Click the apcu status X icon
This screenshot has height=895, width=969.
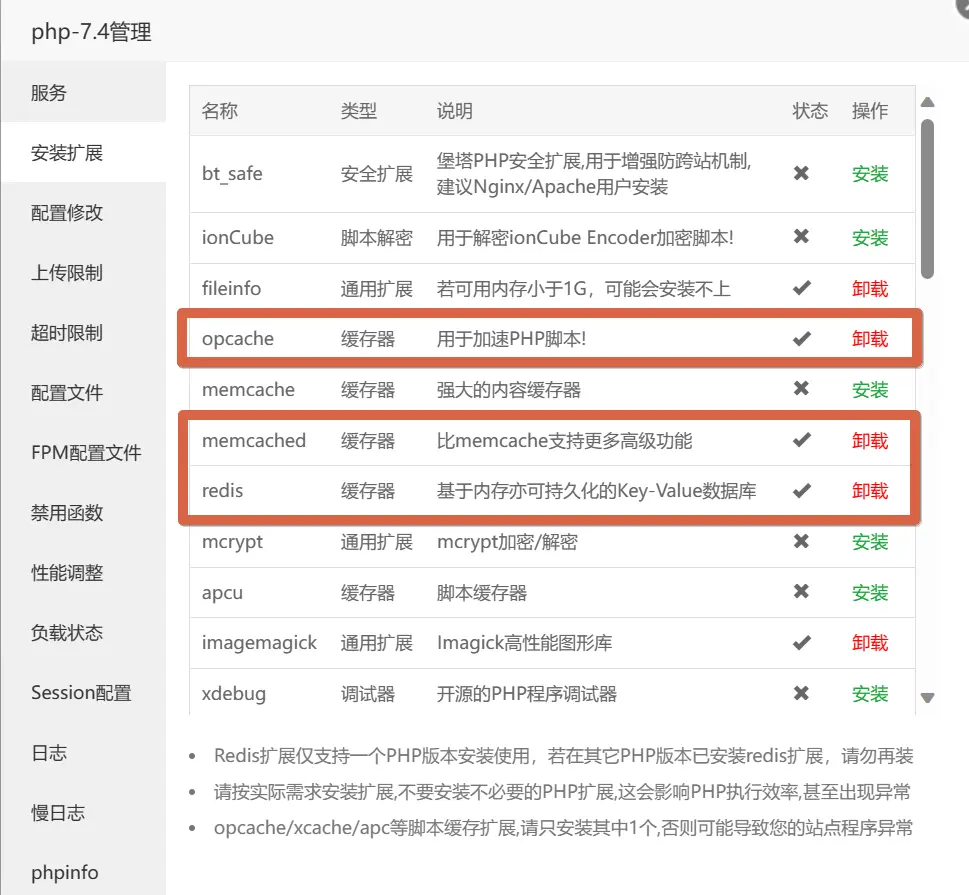802,592
